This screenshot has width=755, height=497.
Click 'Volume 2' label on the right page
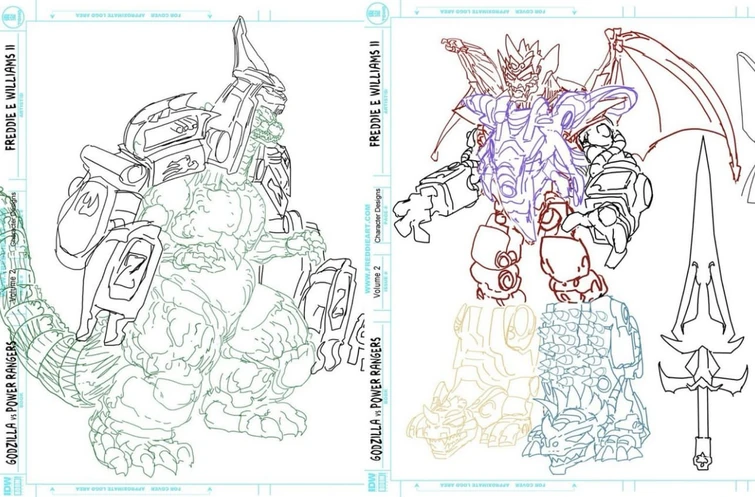click(378, 284)
